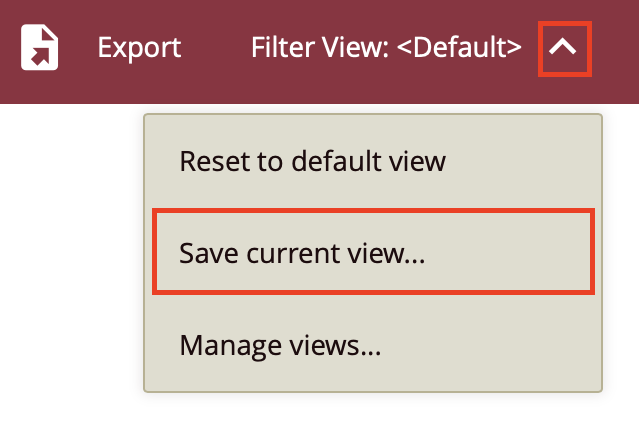Close the filter view dropdown via chevron
This screenshot has height=427, width=639.
[x=564, y=47]
